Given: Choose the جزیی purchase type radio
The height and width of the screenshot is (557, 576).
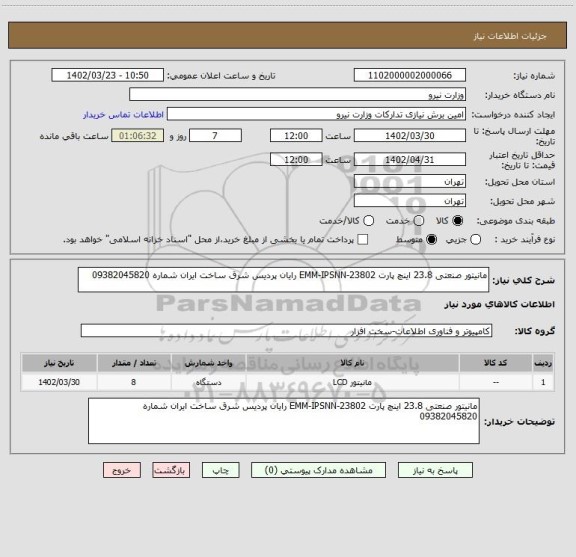Looking at the screenshot, I should [476, 240].
